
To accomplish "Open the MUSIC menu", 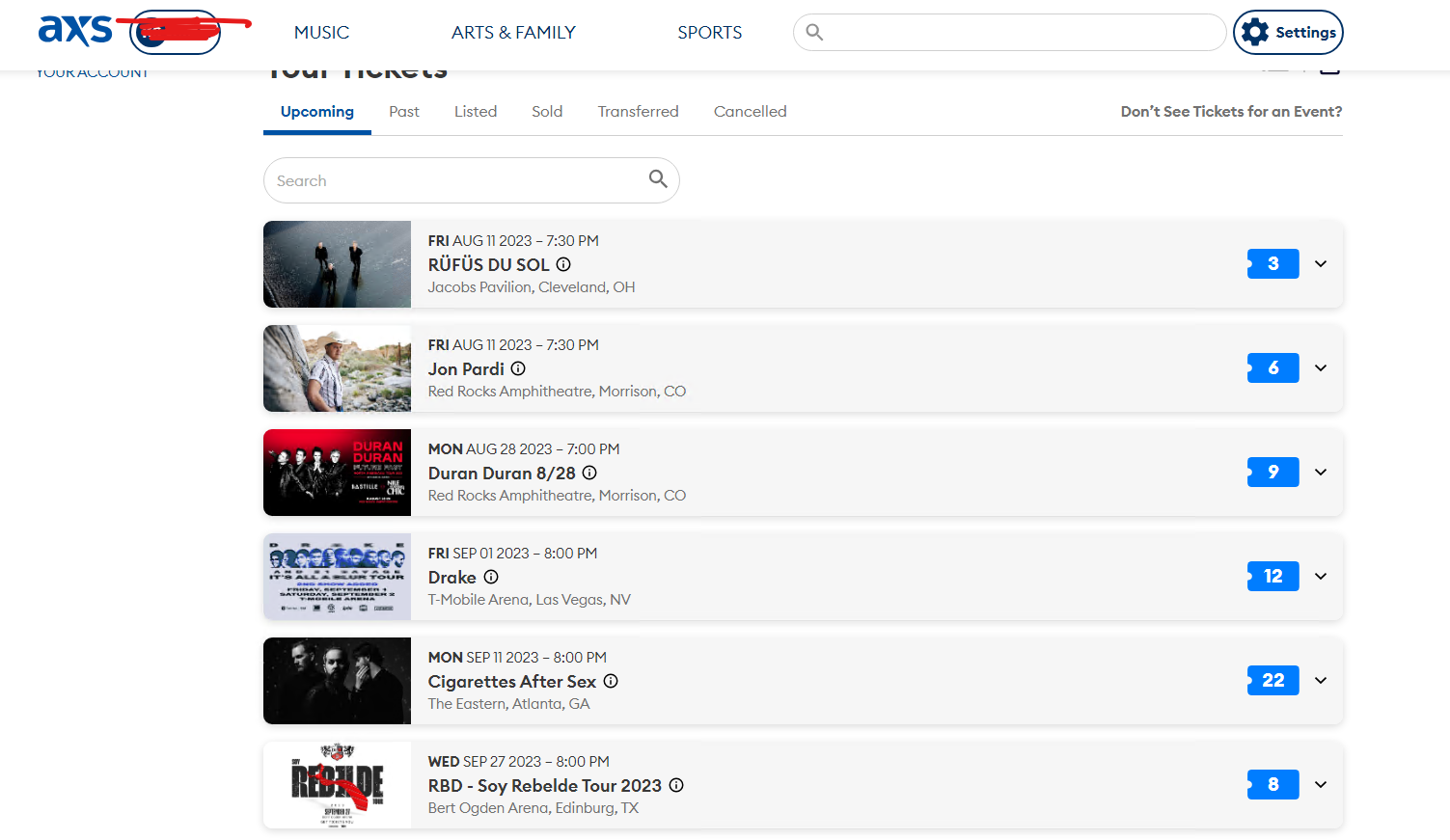I will (321, 33).
